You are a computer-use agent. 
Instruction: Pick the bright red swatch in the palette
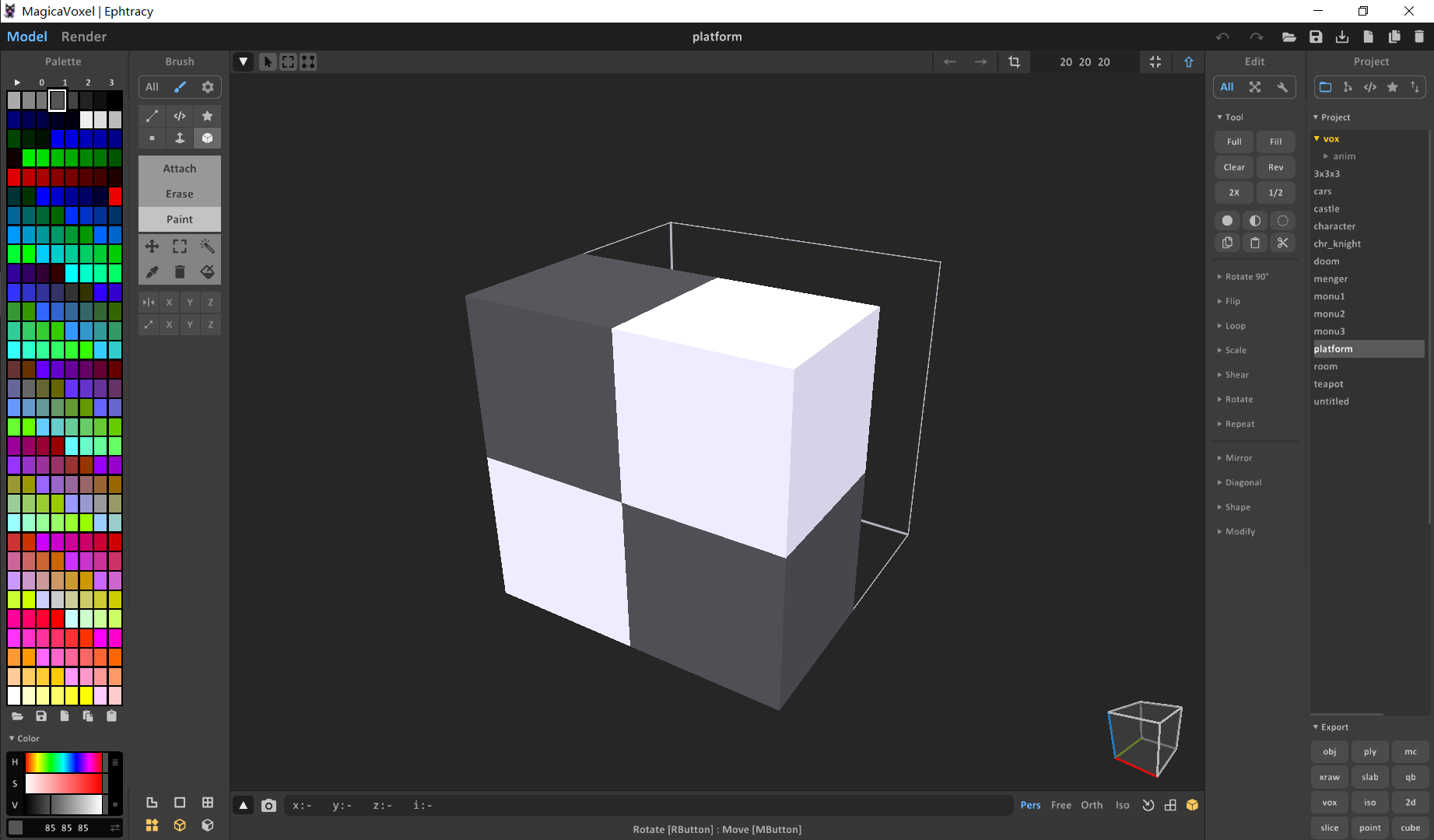click(x=115, y=195)
